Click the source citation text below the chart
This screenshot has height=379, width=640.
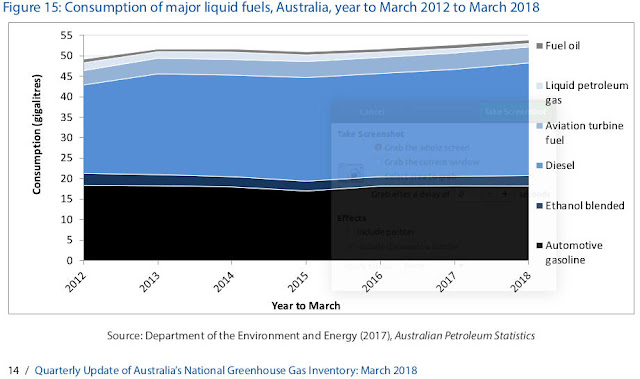[x=321, y=336]
